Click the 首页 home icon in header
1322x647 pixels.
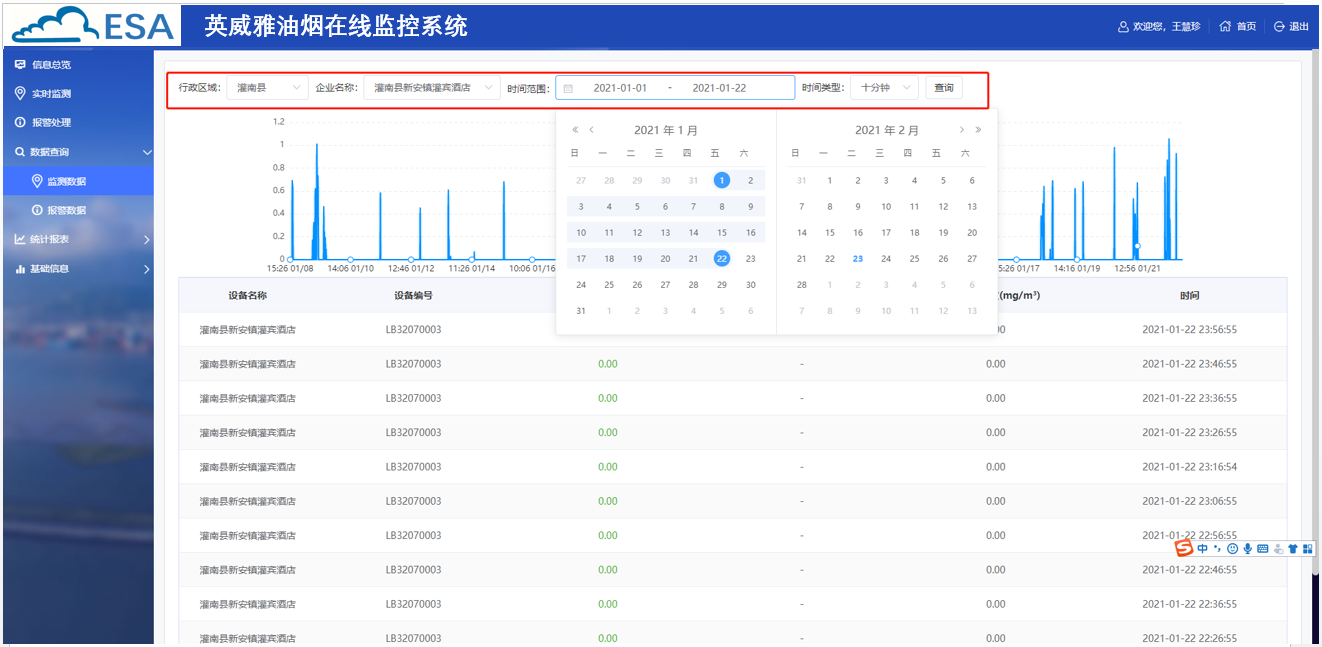(1225, 27)
